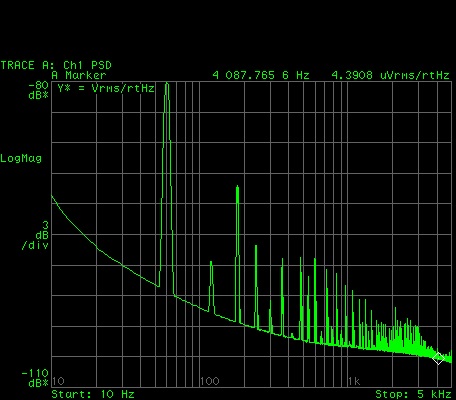The image size is (456, 400).
Task: Click the '-80 dB*' top scale value
Action: [x=38, y=90]
